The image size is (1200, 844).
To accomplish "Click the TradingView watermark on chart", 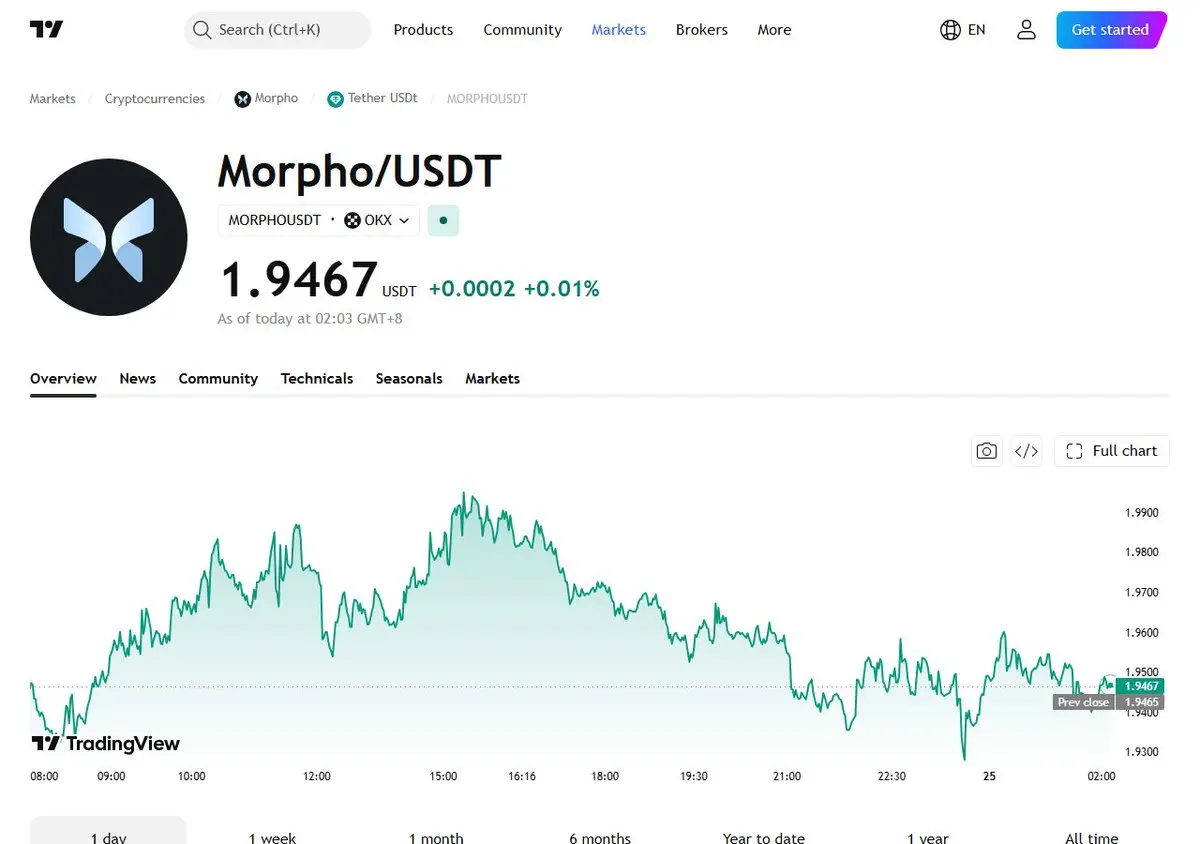I will 106,743.
